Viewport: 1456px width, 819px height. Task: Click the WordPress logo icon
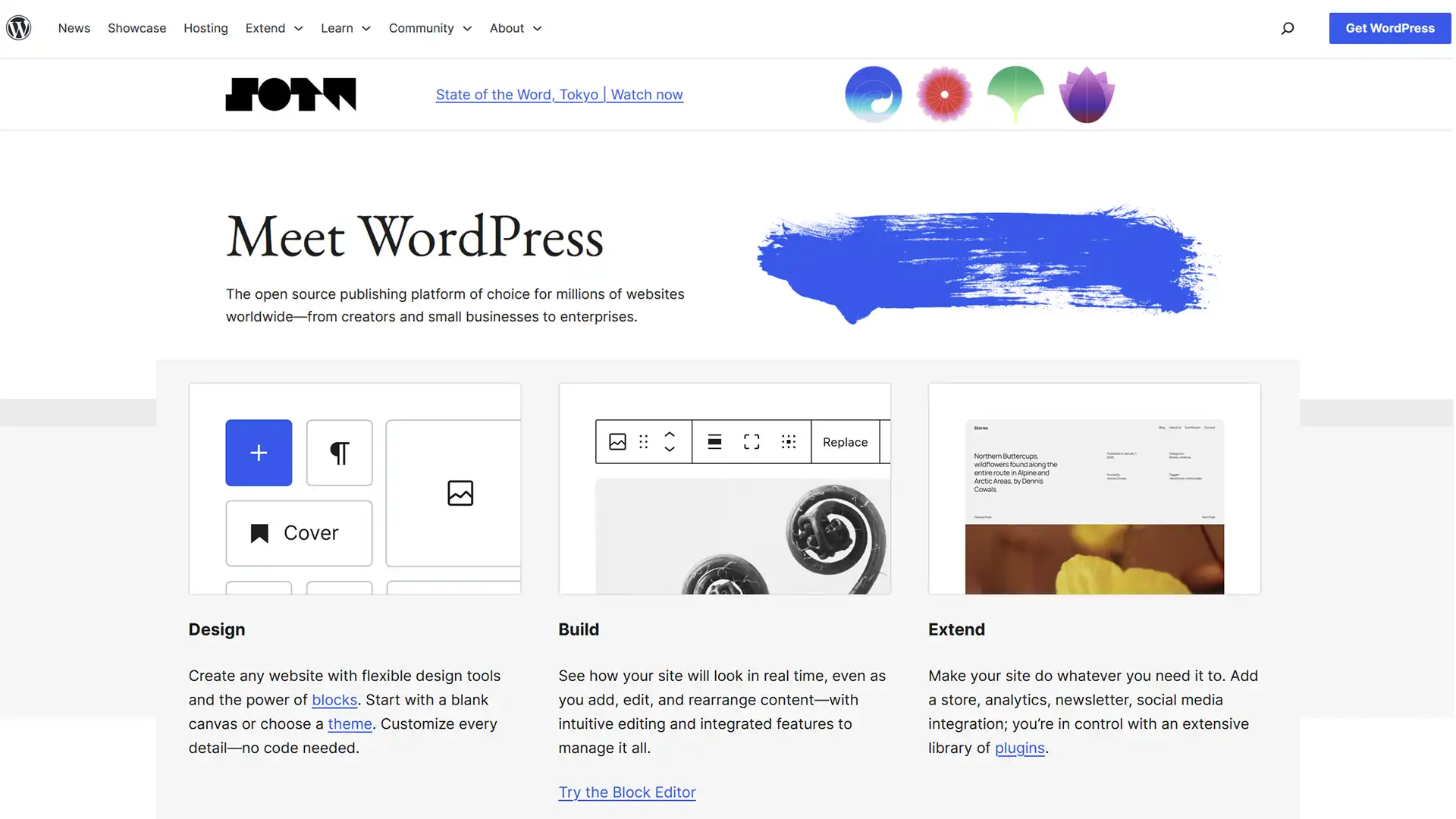coord(18,28)
